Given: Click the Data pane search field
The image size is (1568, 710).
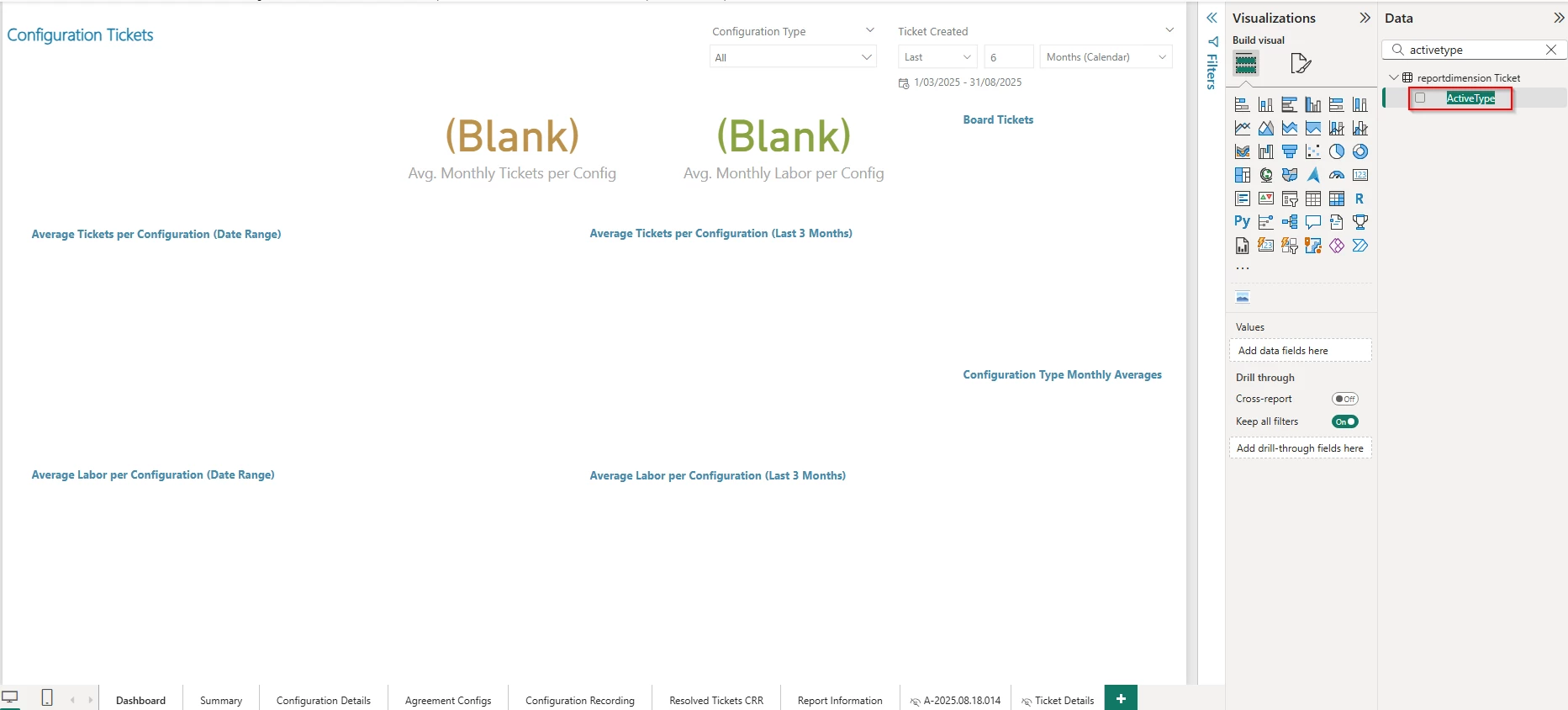Looking at the screenshot, I should (1474, 50).
